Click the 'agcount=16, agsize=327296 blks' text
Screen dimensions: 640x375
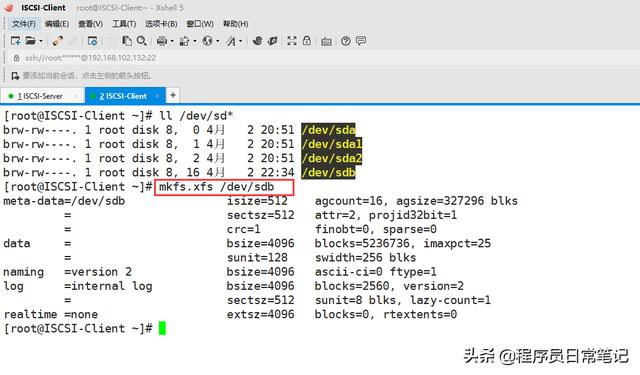[416, 201]
